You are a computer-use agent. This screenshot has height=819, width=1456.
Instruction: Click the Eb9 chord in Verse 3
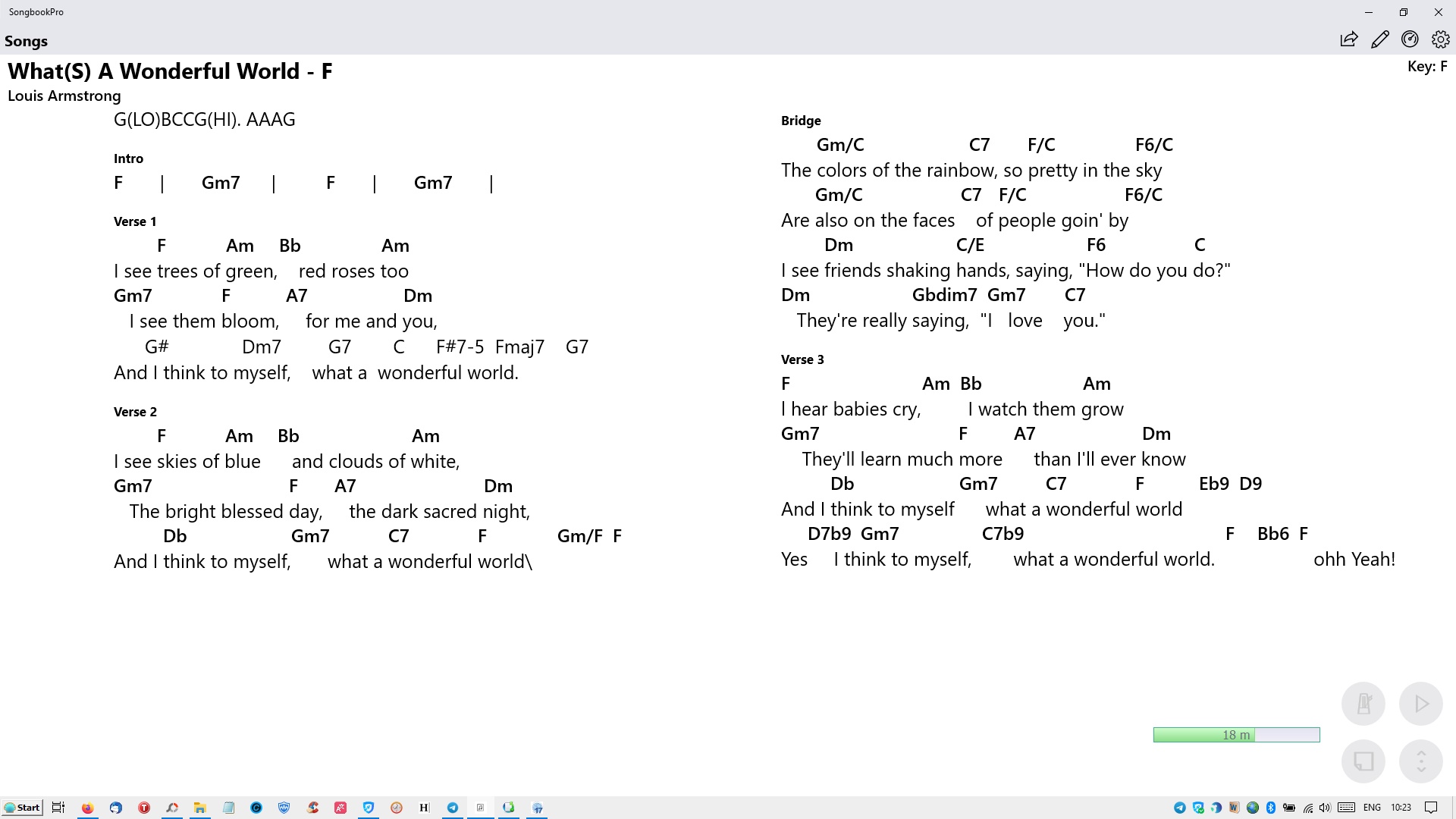coord(1213,484)
